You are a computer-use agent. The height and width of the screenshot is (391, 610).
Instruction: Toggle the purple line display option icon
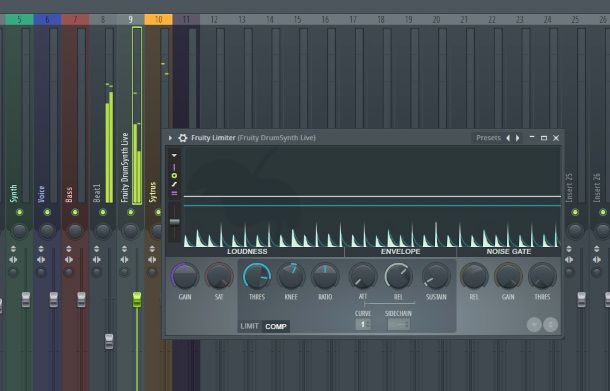[174, 167]
